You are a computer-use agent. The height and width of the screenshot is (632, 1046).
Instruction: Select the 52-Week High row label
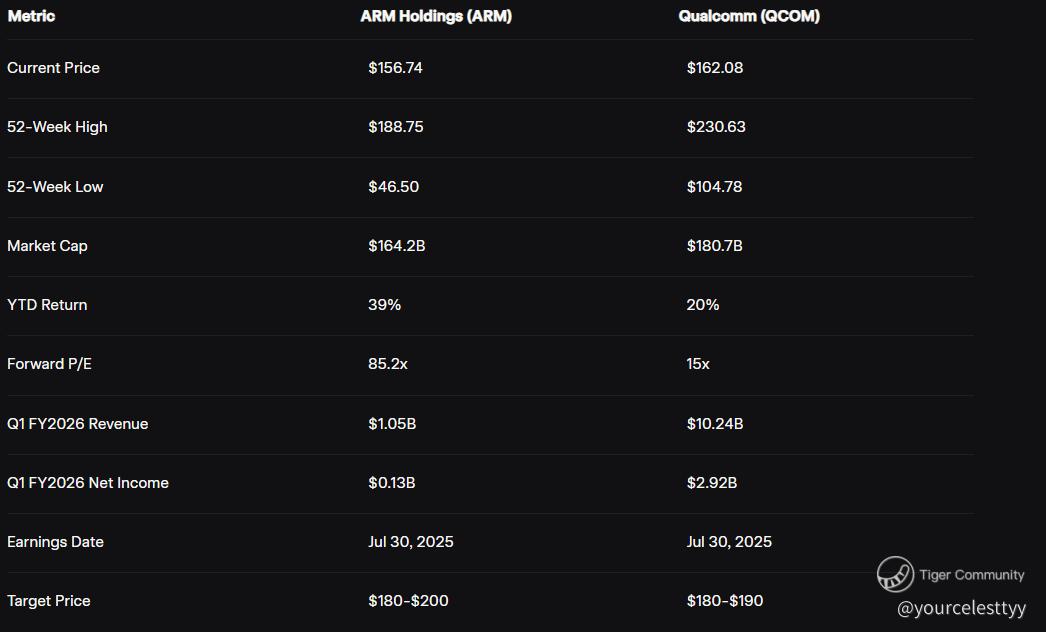(x=57, y=127)
